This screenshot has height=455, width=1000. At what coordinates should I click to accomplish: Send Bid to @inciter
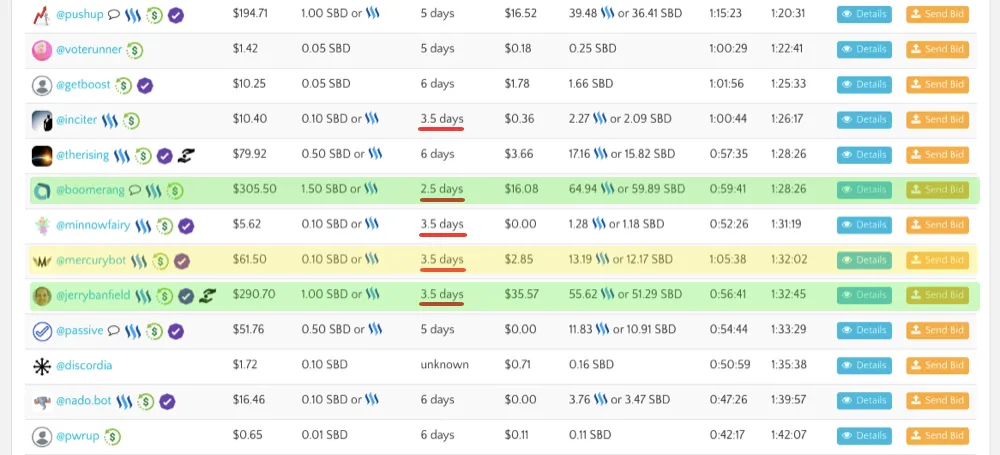coord(938,119)
